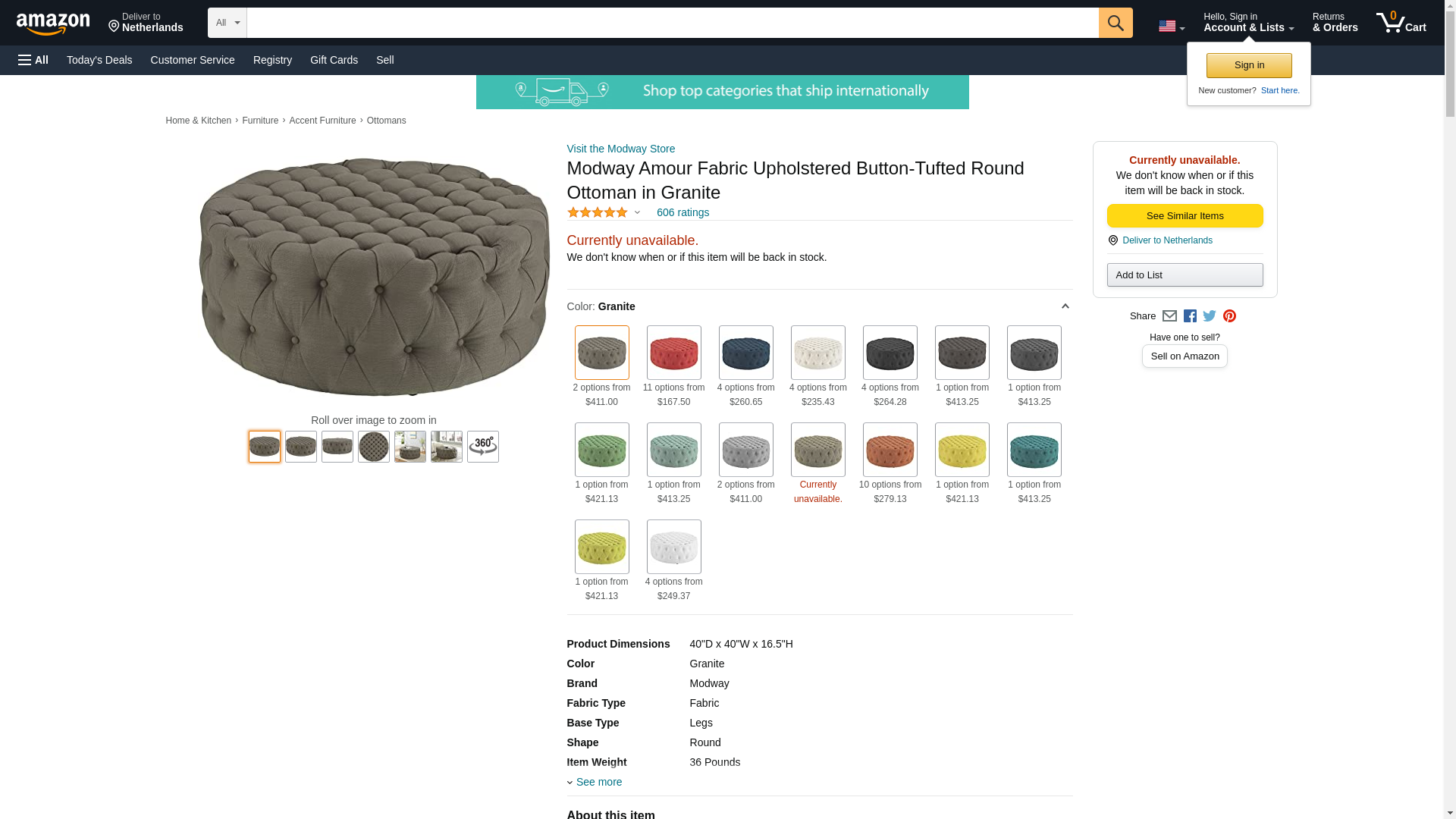Share on Pinterest icon
1456x819 pixels.
click(1229, 316)
